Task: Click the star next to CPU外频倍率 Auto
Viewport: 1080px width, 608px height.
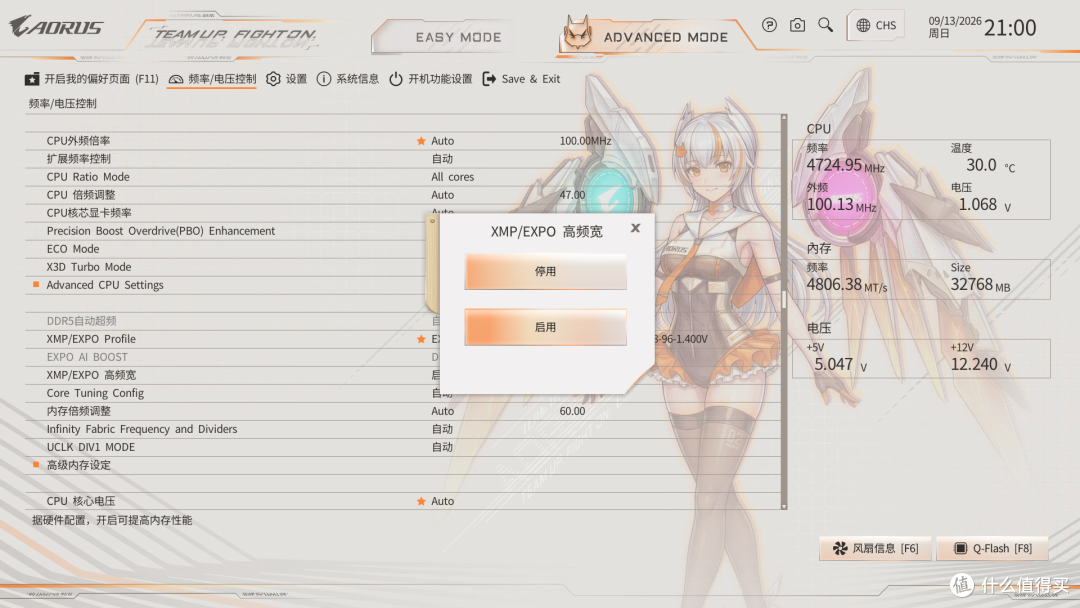Action: click(421, 140)
